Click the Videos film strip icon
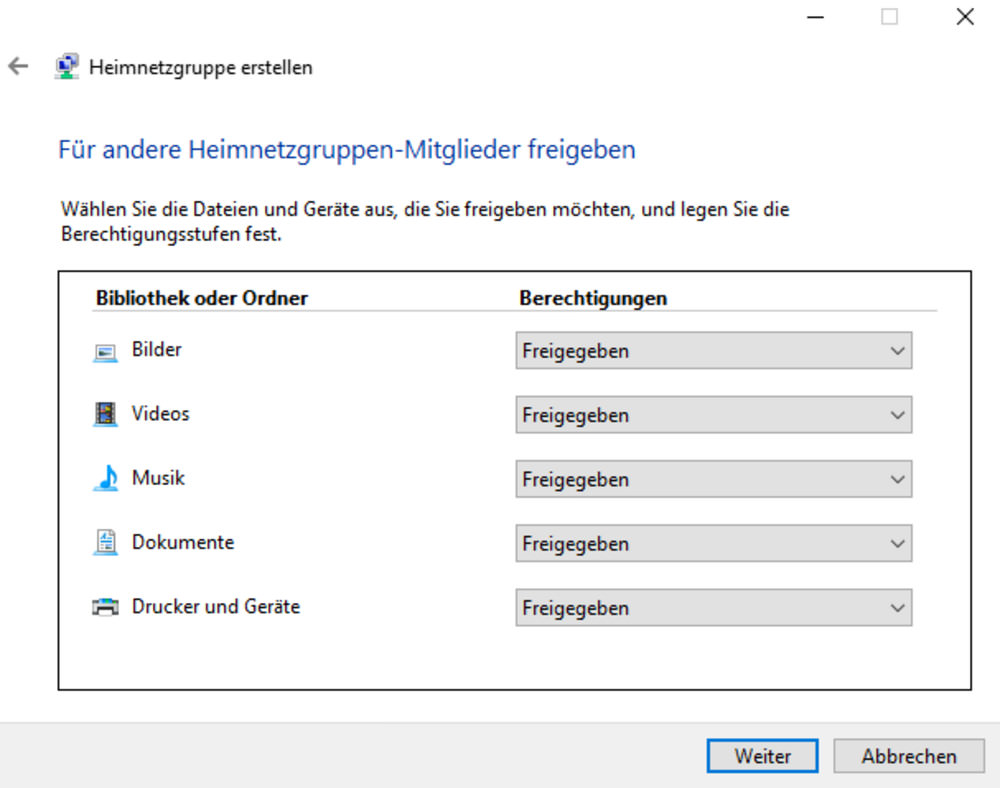Image resolution: width=1000 pixels, height=788 pixels. (x=105, y=414)
